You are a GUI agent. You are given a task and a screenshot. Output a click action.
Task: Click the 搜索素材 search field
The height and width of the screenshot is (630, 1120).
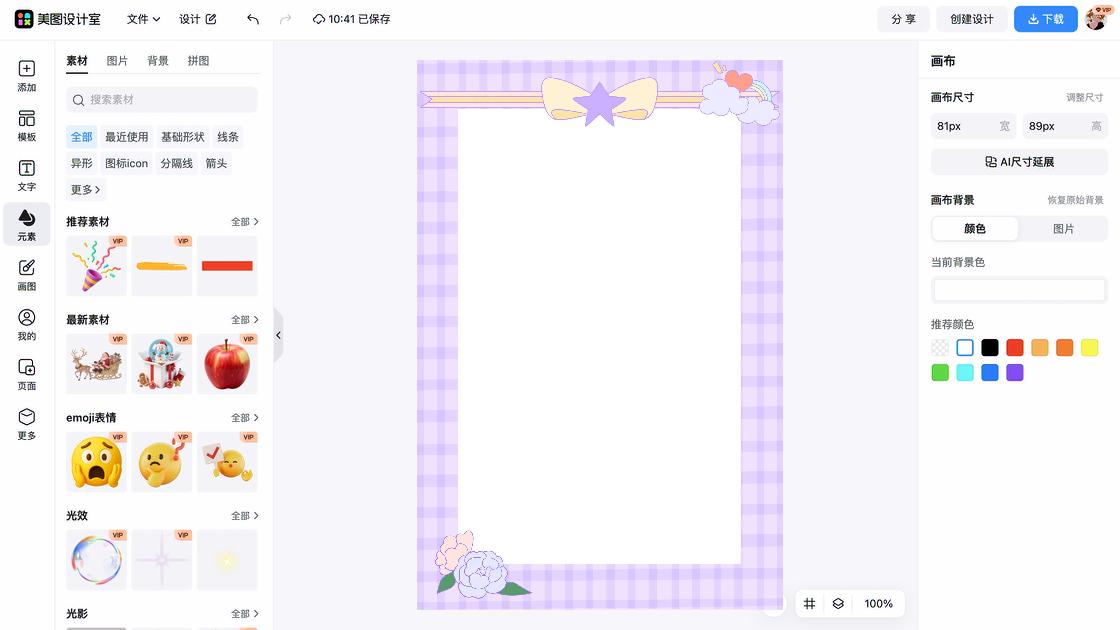click(162, 100)
